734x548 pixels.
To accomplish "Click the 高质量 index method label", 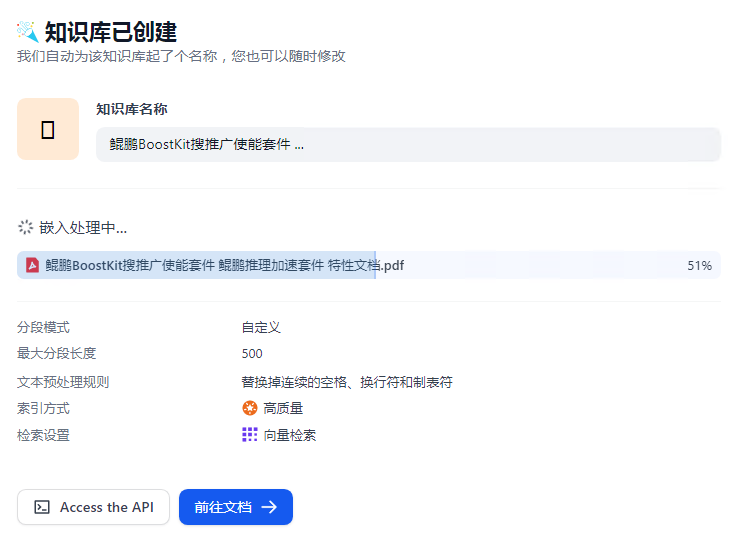I will click(x=283, y=408).
